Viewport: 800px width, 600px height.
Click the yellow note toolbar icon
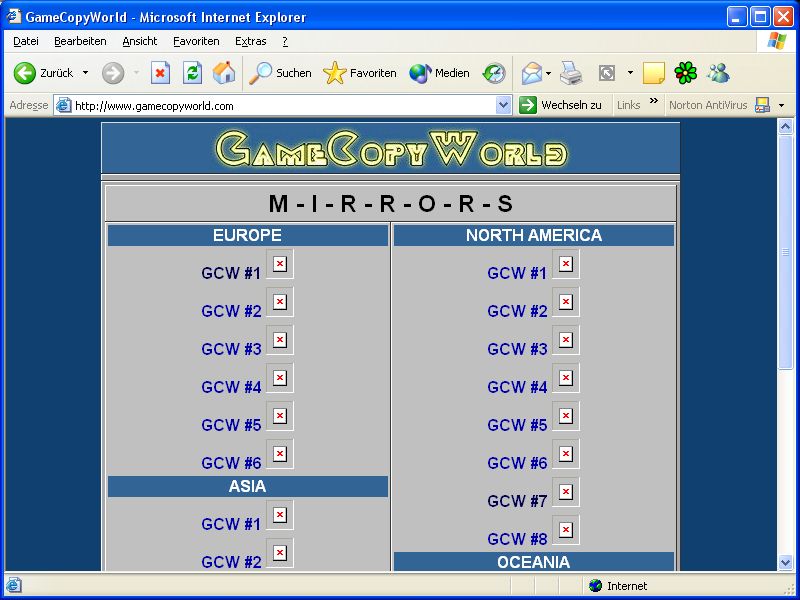(x=654, y=73)
